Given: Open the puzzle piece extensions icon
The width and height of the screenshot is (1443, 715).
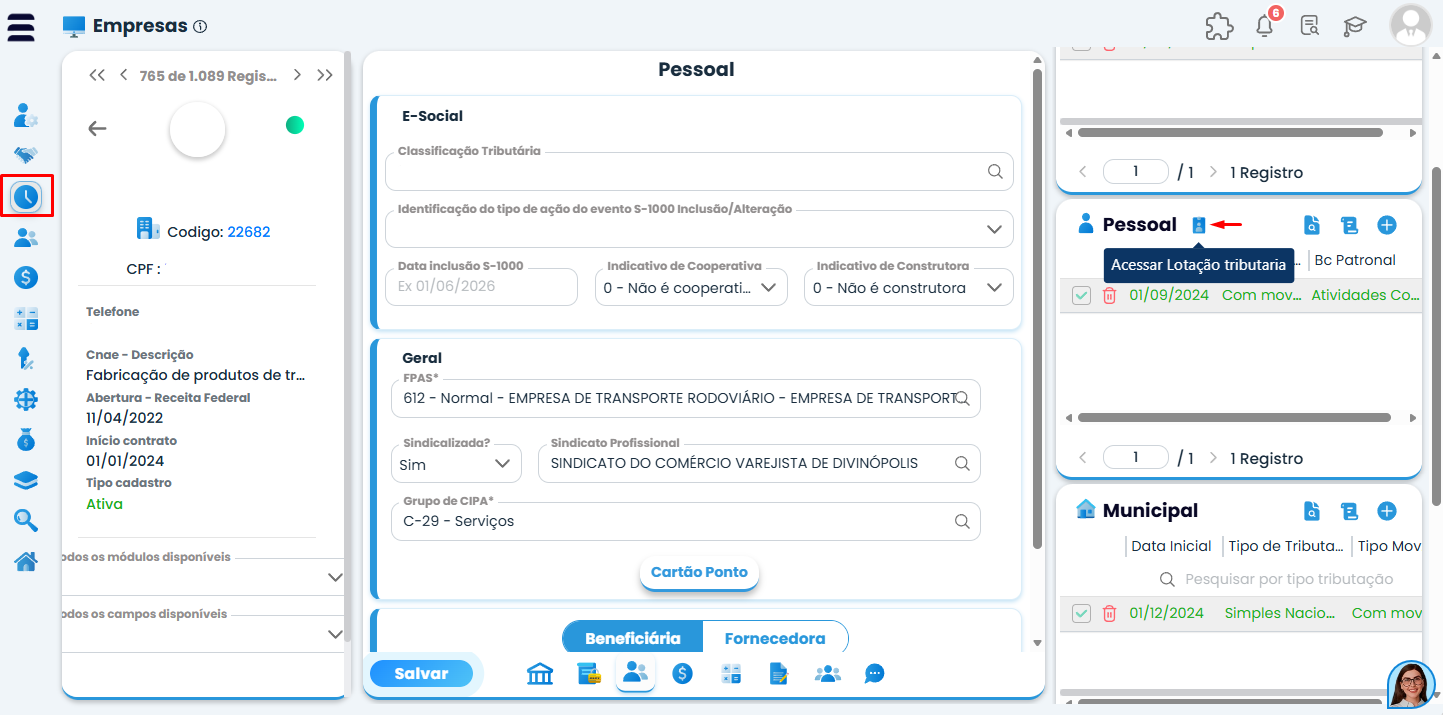Looking at the screenshot, I should tap(1219, 27).
